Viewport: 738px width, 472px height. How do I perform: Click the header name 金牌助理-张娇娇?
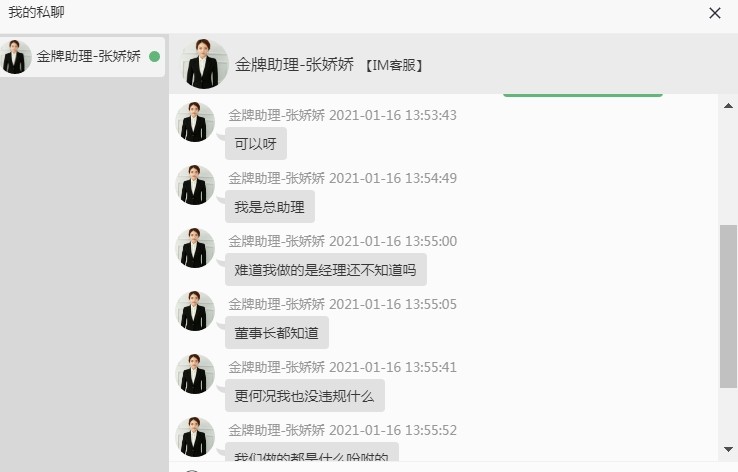click(294, 64)
